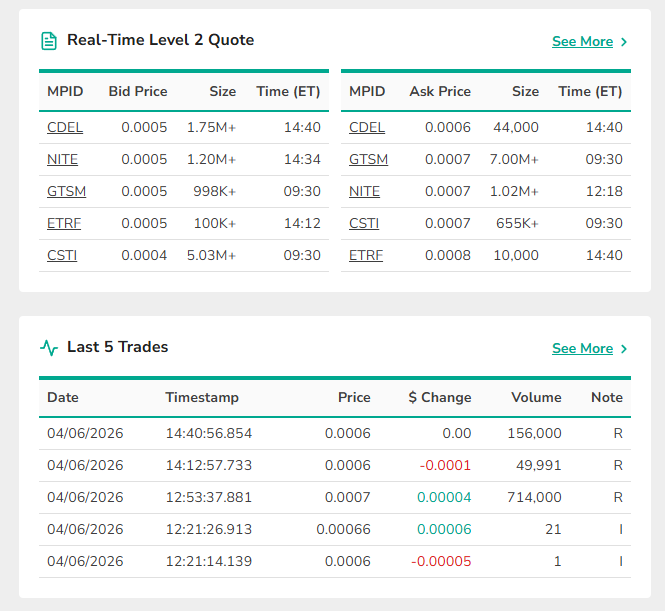This screenshot has height=611, width=665.
Task: Select timestamp 12:21:26.913
Action: pyautogui.click(x=209, y=529)
